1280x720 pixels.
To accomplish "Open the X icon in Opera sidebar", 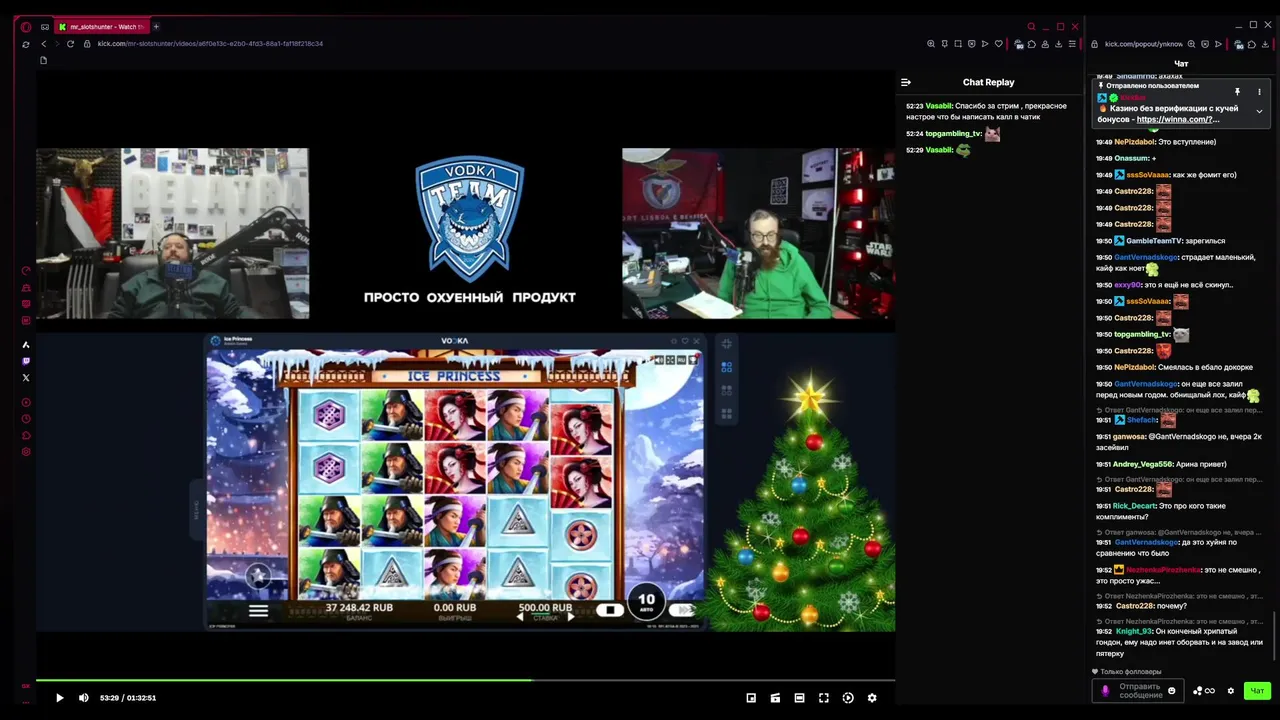I will point(26,378).
